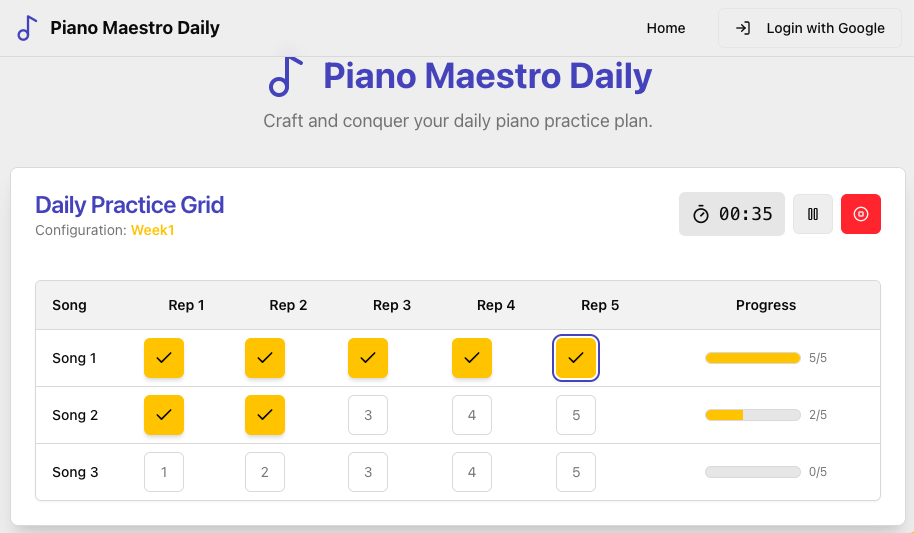Click Song 2 progress bar

pos(753,415)
